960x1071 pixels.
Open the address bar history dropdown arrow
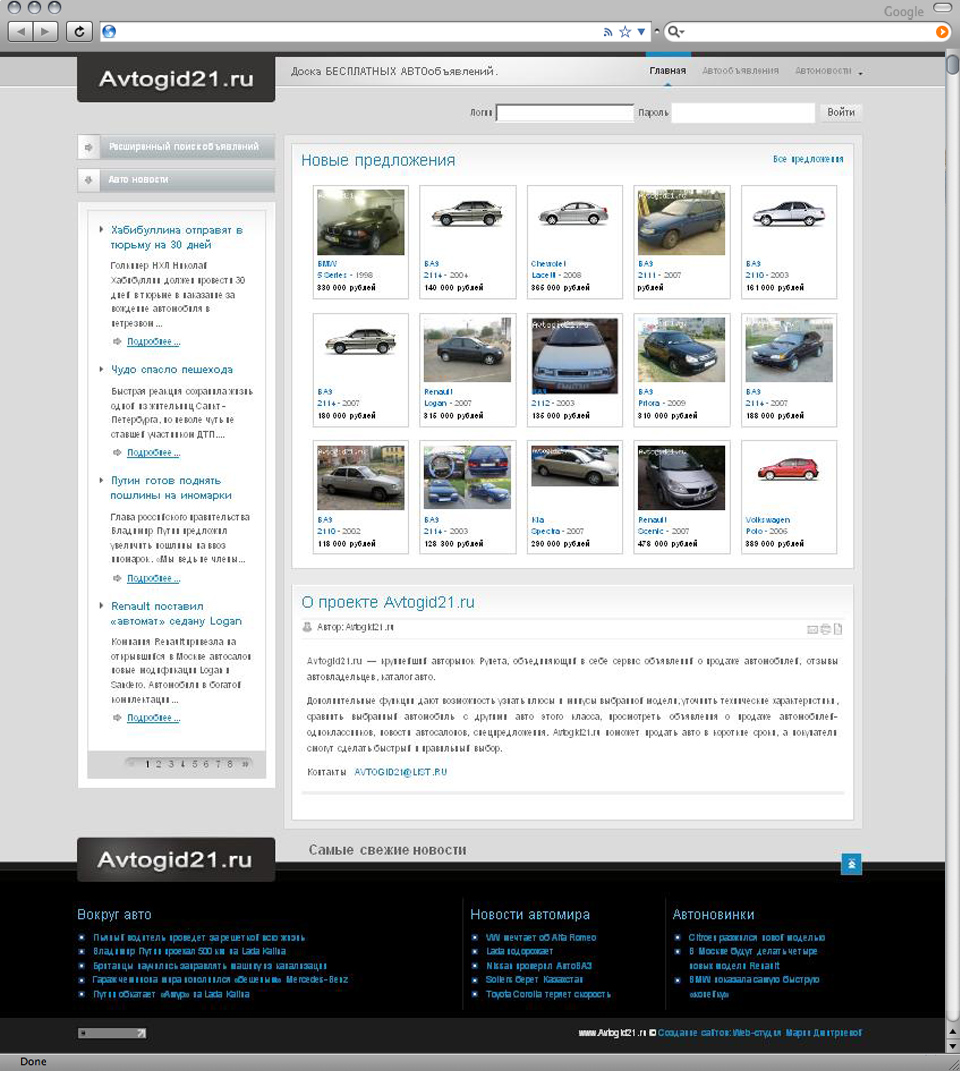pyautogui.click(x=642, y=32)
